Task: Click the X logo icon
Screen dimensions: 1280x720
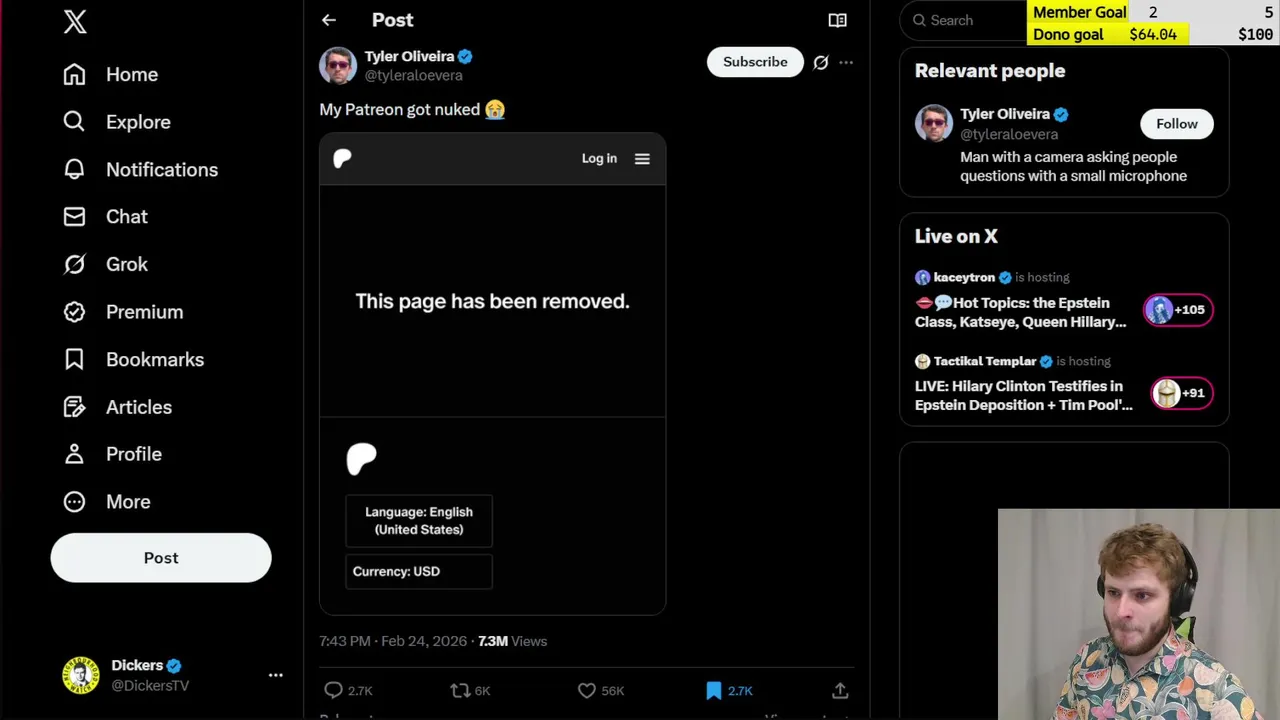Action: [75, 22]
